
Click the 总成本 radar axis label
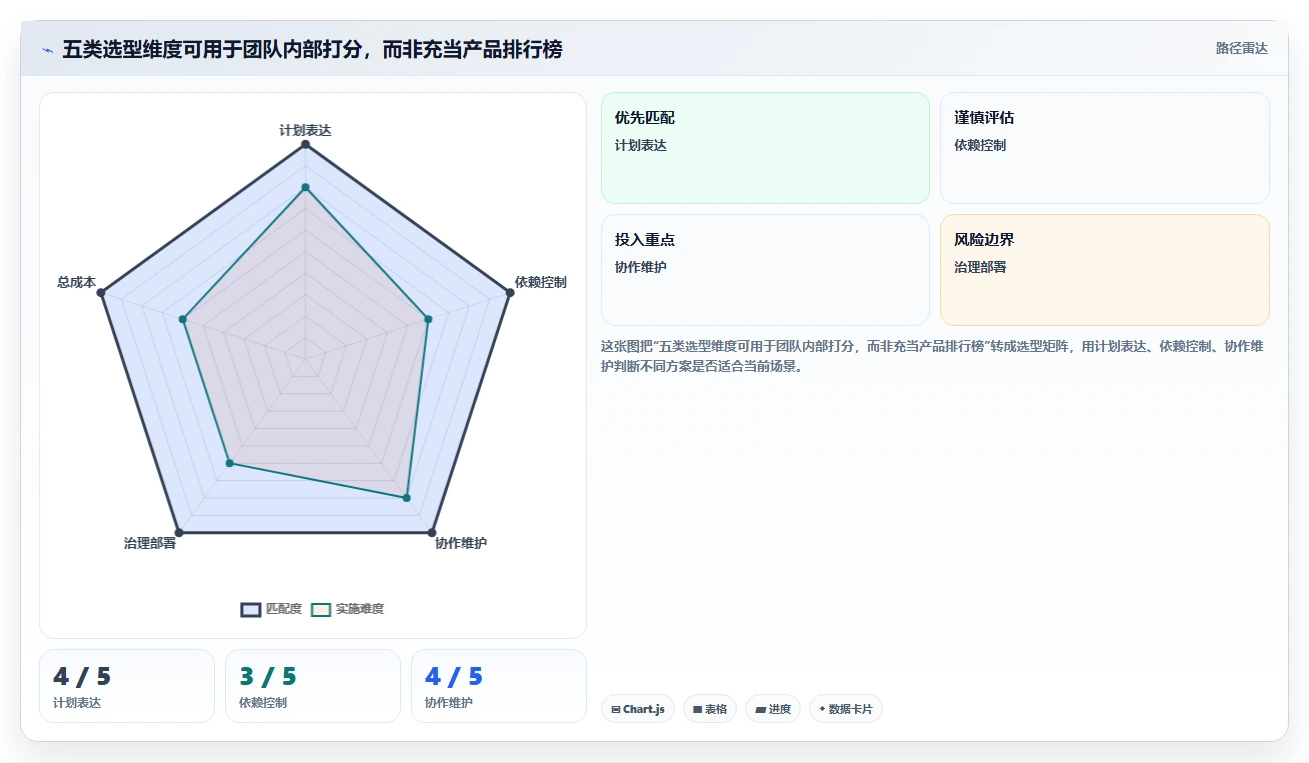[76, 282]
